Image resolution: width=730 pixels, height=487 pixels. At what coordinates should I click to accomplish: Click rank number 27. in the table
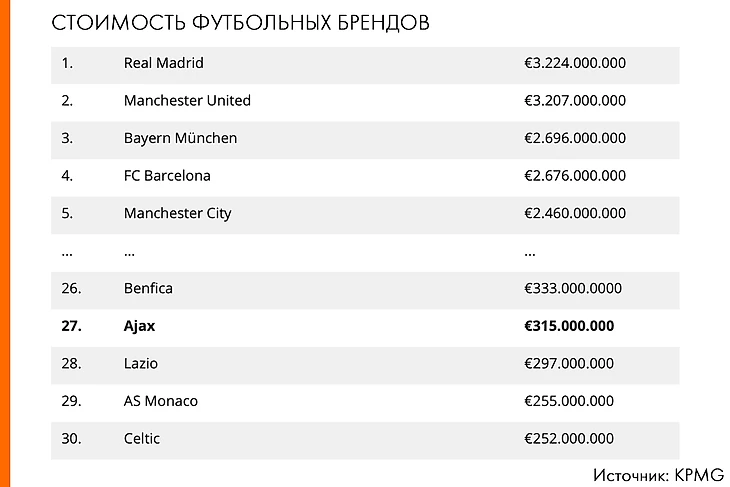69,326
